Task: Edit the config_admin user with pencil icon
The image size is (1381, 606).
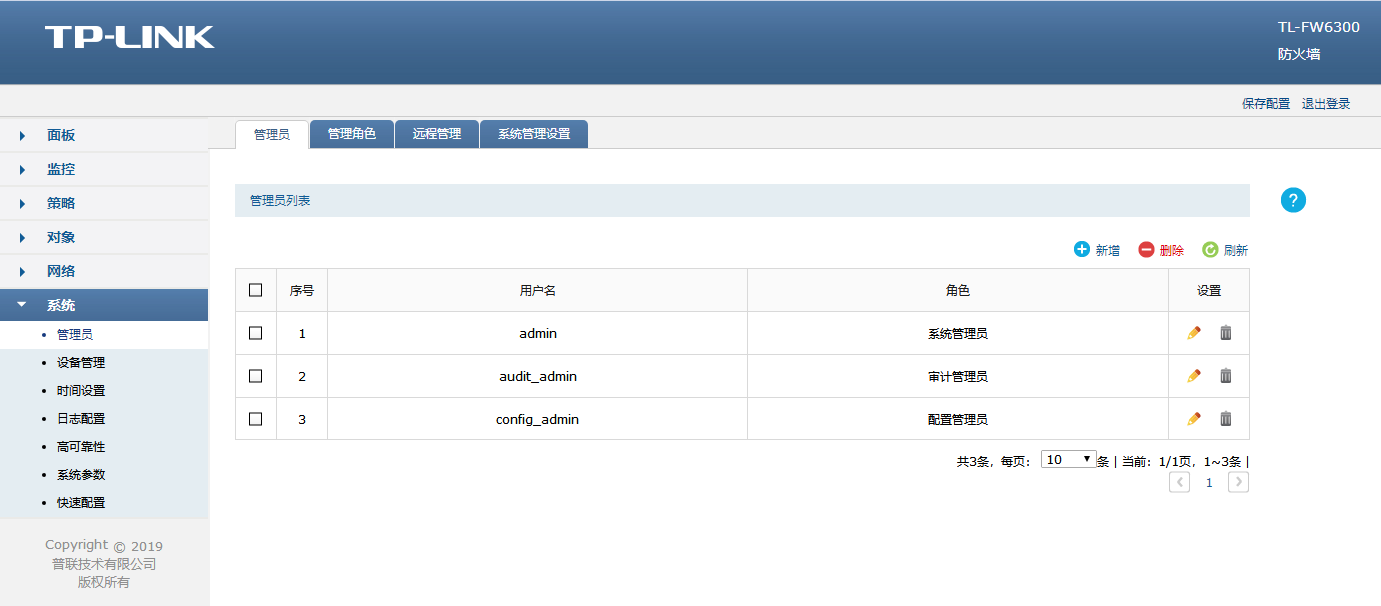Action: point(1193,419)
